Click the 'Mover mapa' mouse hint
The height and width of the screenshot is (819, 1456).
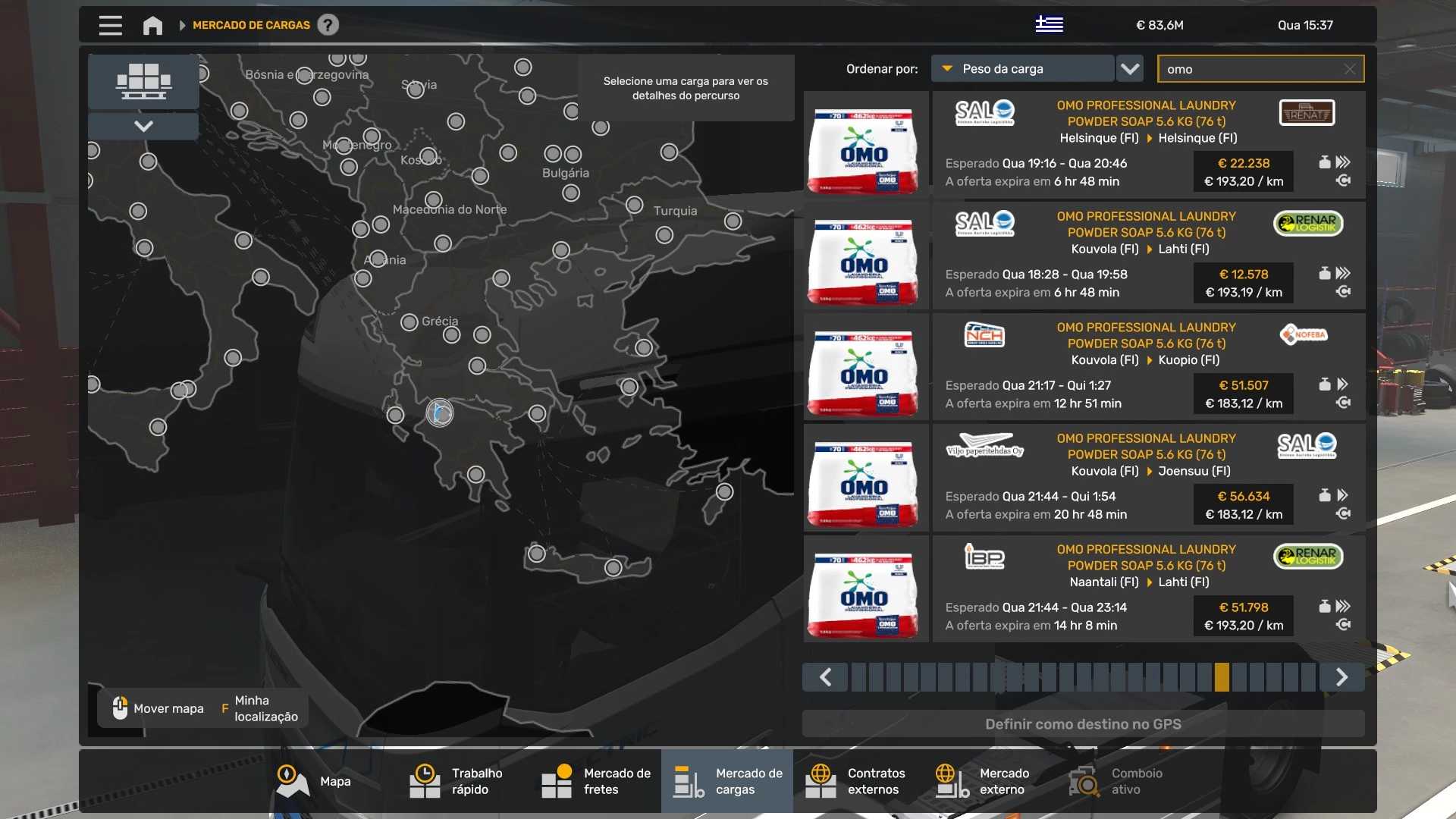(158, 708)
